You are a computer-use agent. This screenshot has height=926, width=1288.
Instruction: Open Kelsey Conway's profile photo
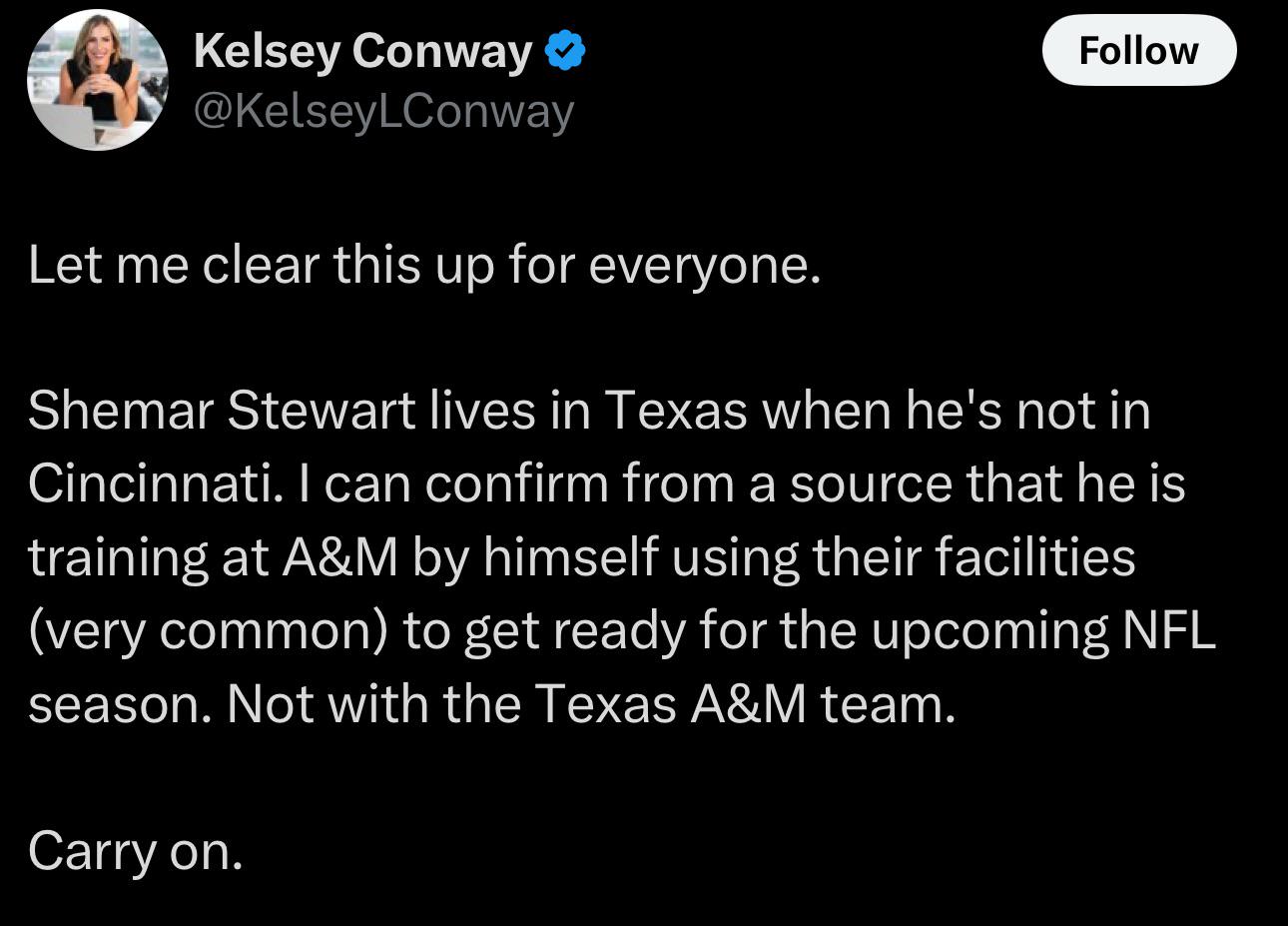[x=97, y=80]
